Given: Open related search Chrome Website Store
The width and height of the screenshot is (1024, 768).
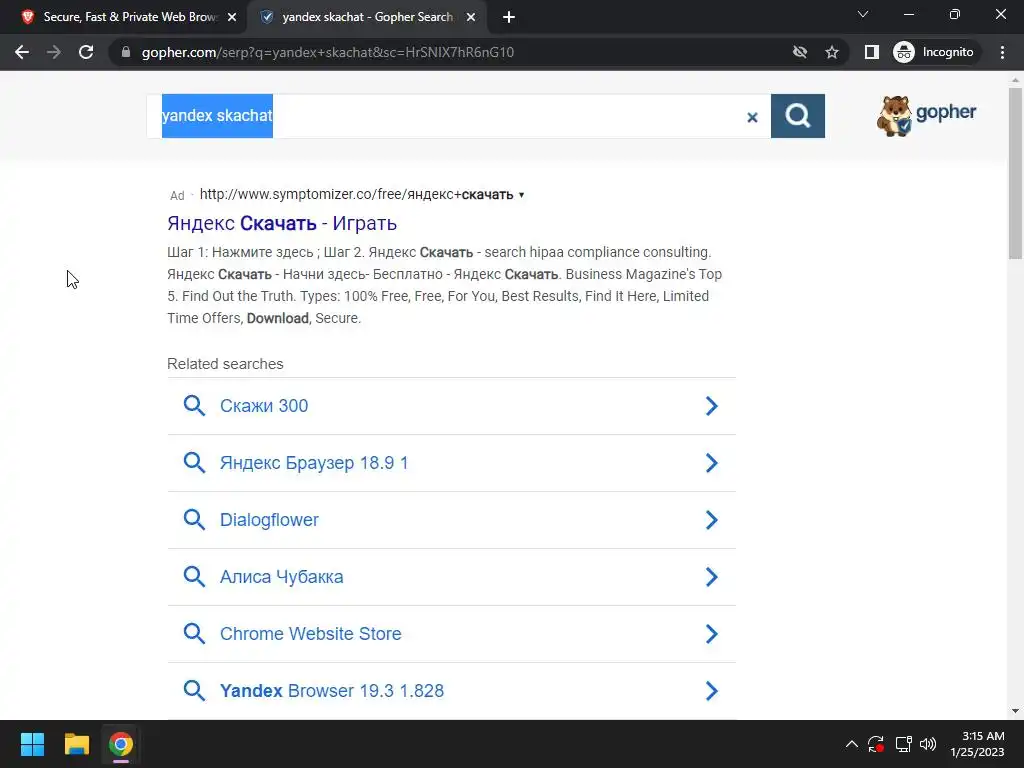Looking at the screenshot, I should click(451, 633).
